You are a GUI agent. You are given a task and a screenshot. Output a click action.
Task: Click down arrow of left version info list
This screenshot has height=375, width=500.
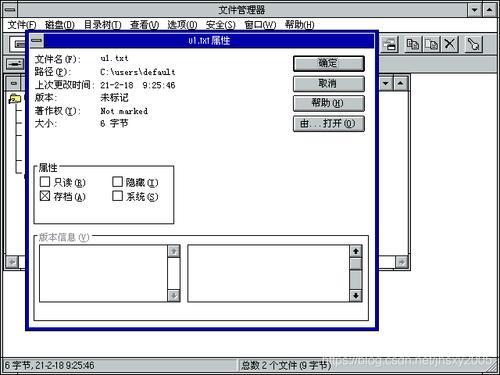[x=173, y=296]
